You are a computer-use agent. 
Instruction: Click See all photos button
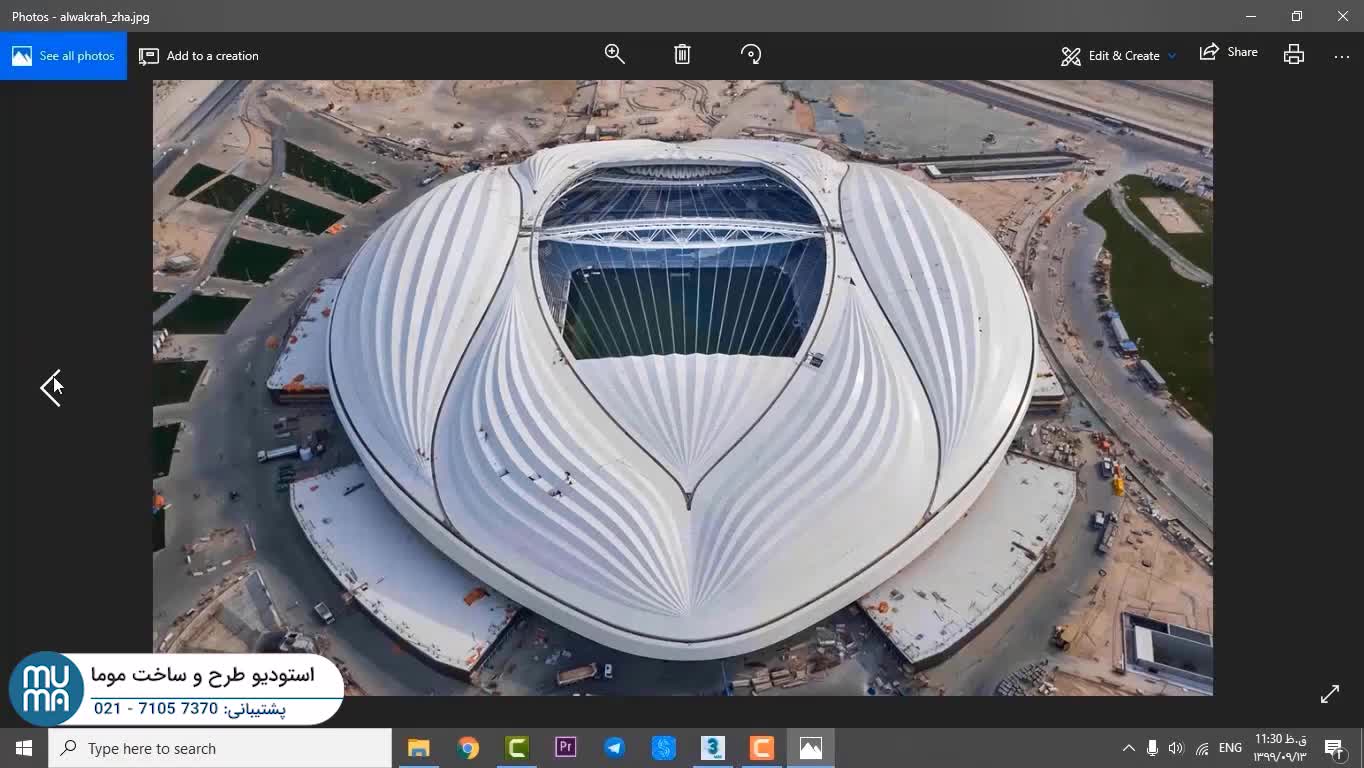[x=64, y=56]
